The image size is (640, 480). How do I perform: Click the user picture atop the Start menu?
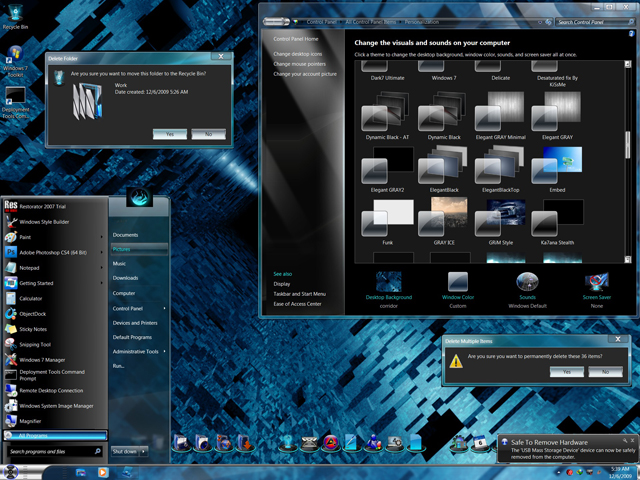coord(139,197)
